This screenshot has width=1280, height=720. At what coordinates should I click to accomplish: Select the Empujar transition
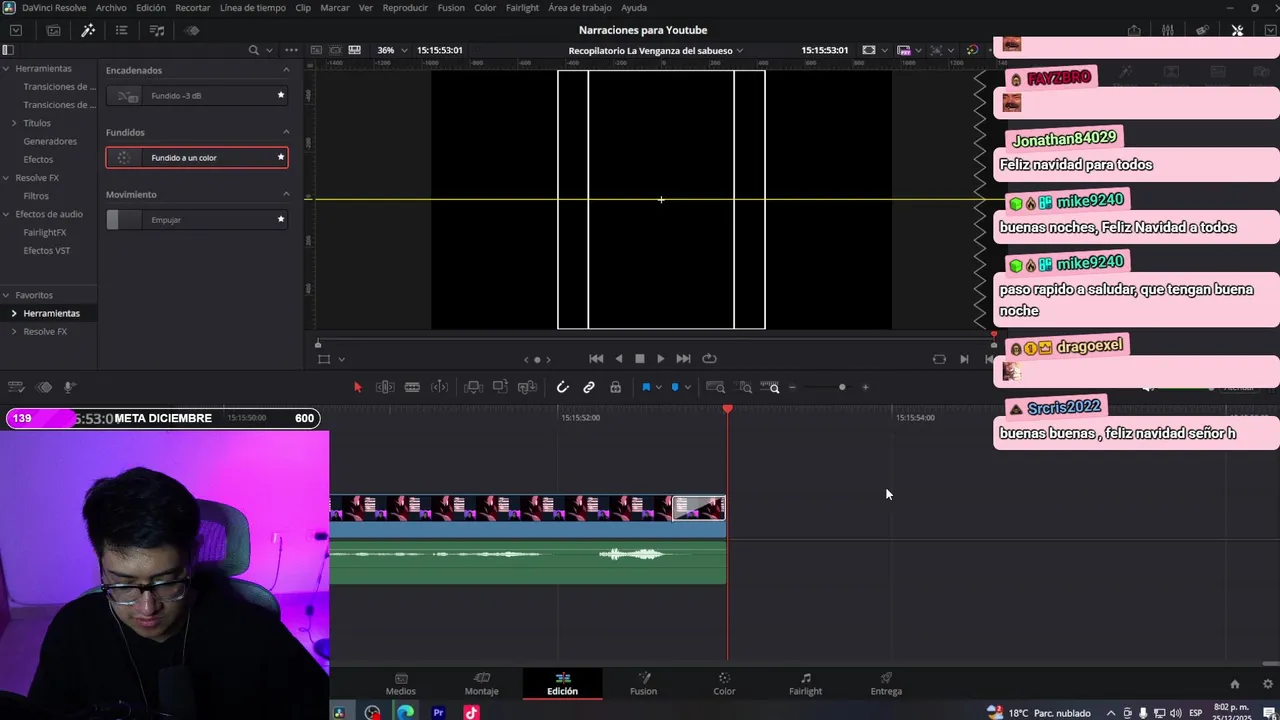pyautogui.click(x=197, y=219)
